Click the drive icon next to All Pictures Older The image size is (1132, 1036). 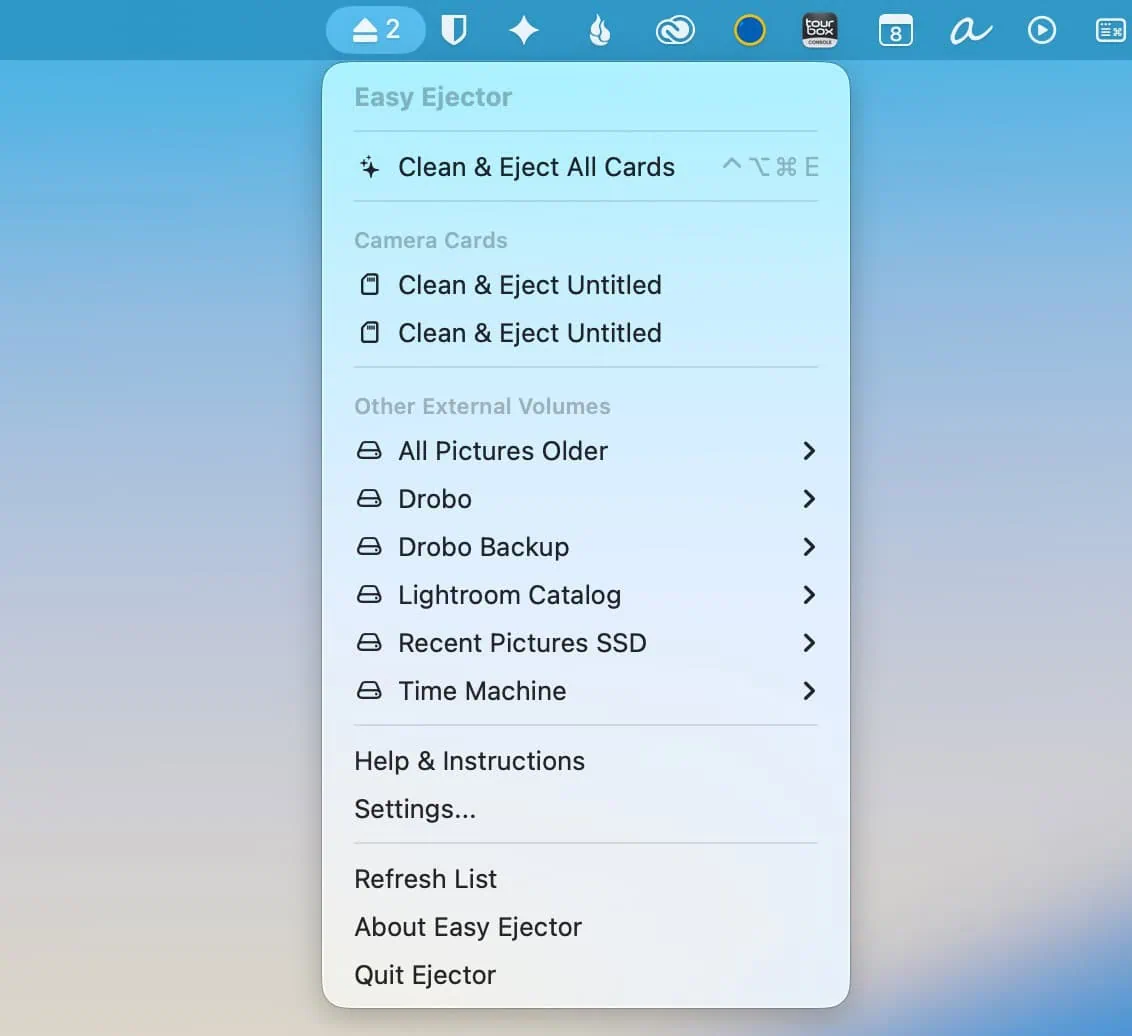(x=369, y=450)
